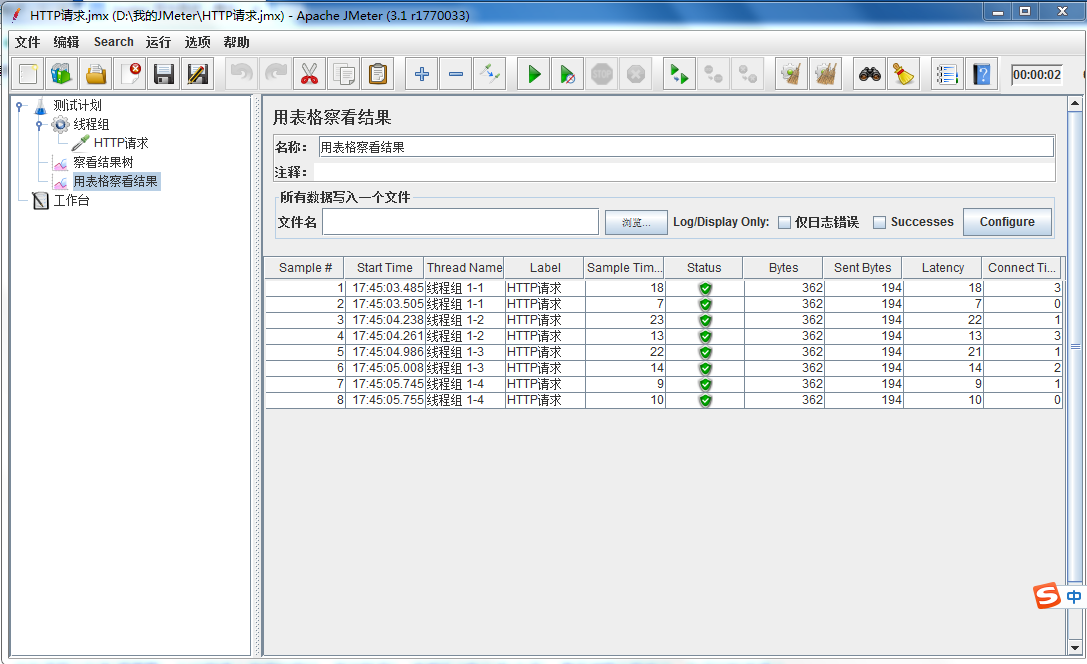1087x664 pixels.
Task: Click the 注释 comment input field
Action: [684, 172]
